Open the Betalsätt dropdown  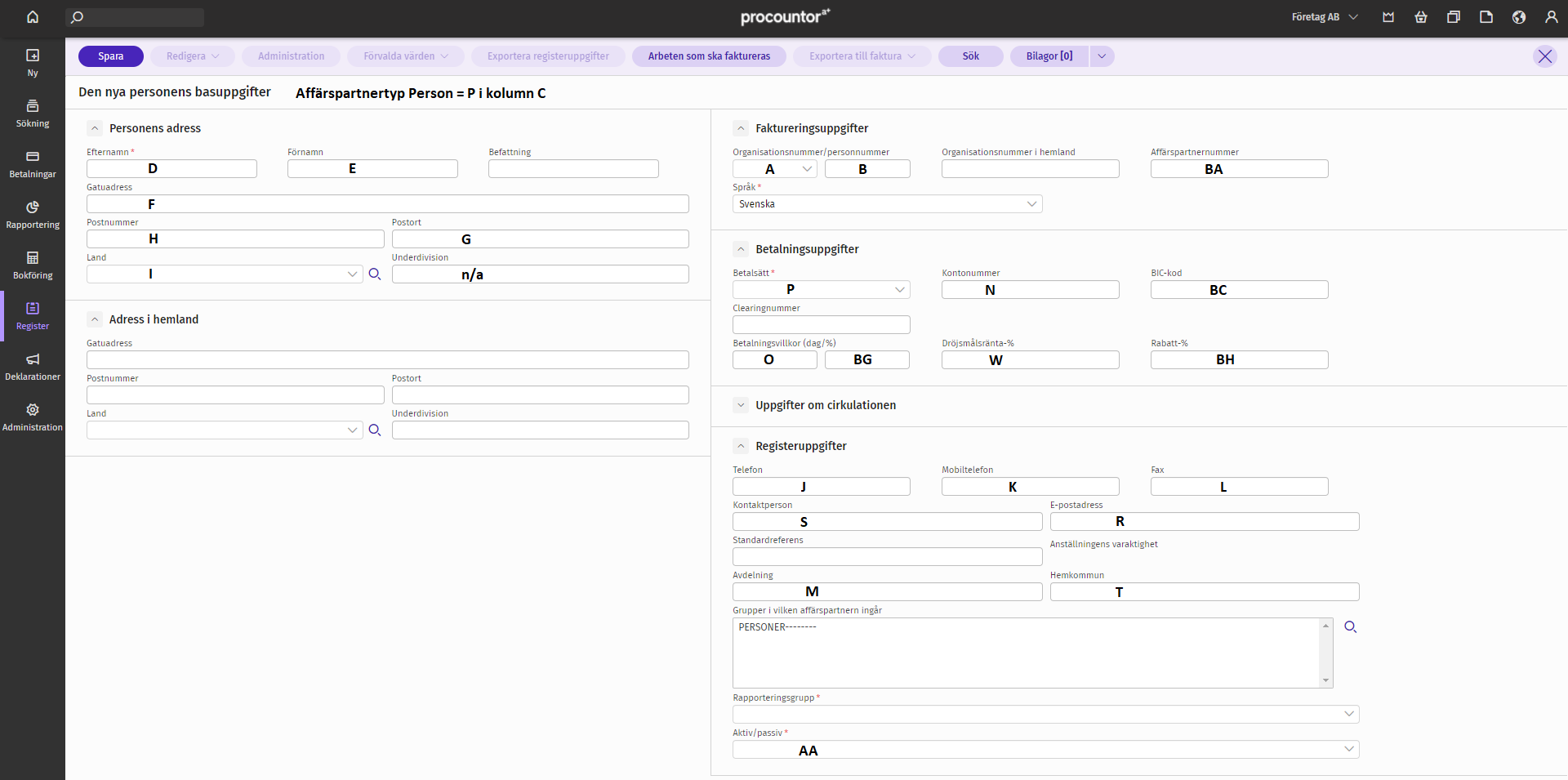[821, 290]
